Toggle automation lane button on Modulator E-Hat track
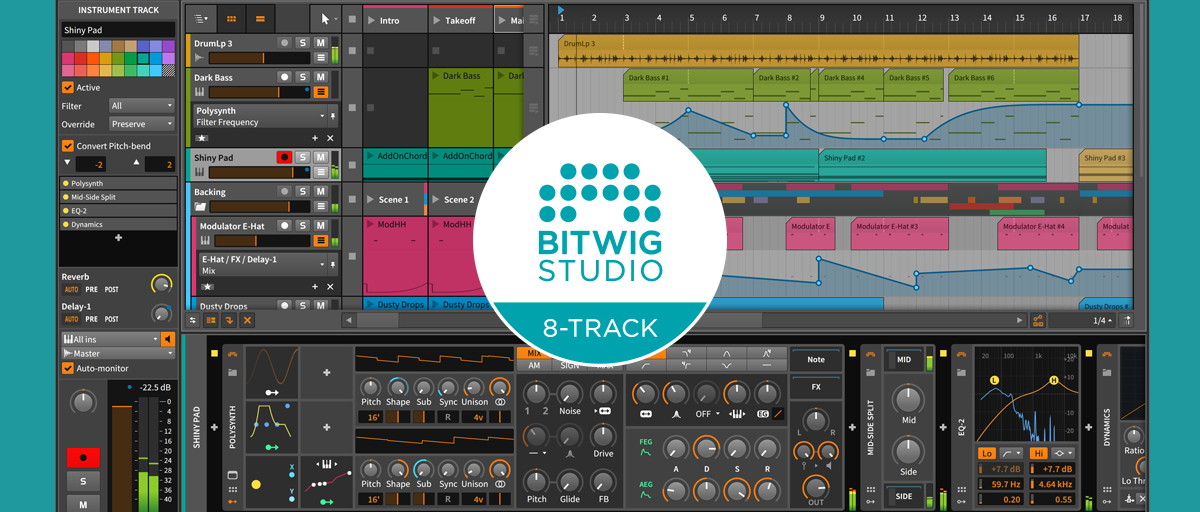The image size is (1200, 512). pos(321,241)
